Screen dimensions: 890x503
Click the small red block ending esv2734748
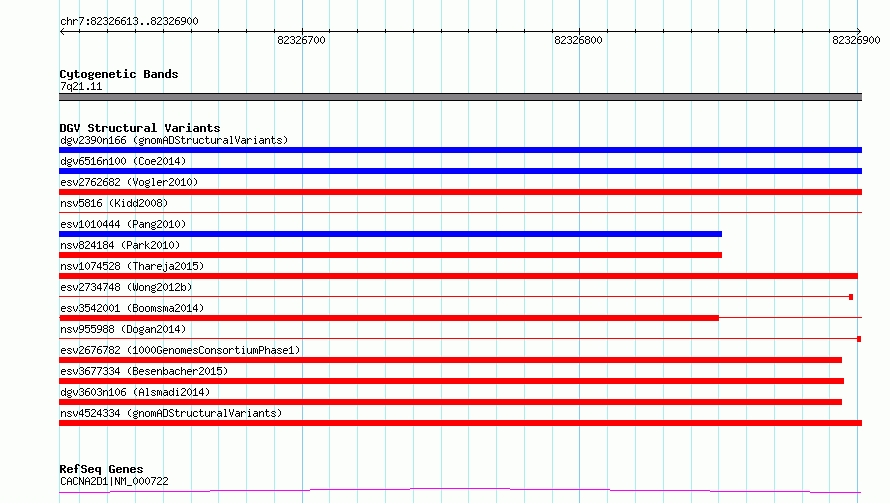pos(851,297)
